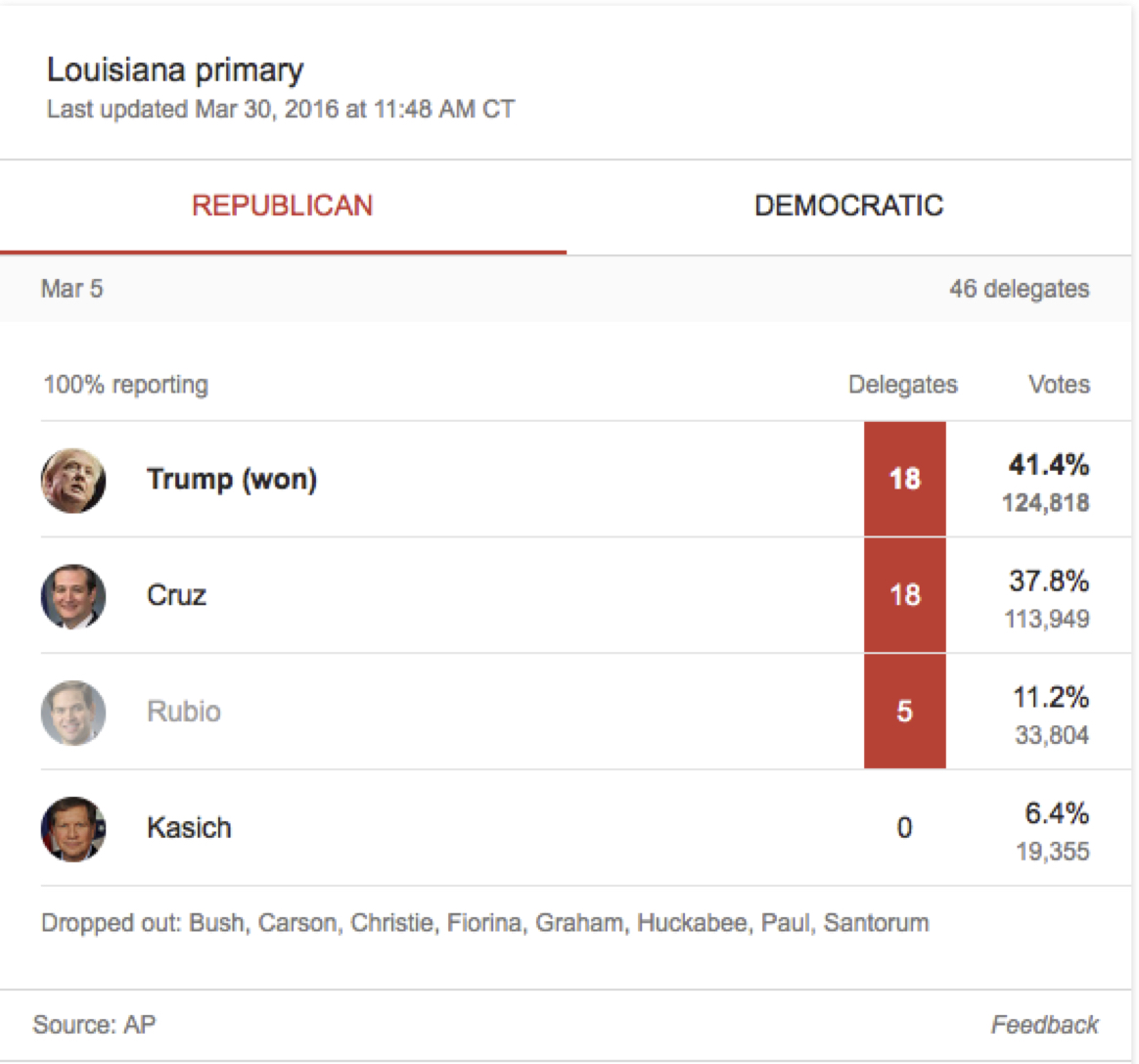Select the Cruz candidate name
The height and width of the screenshot is (1064, 1139).
(176, 595)
